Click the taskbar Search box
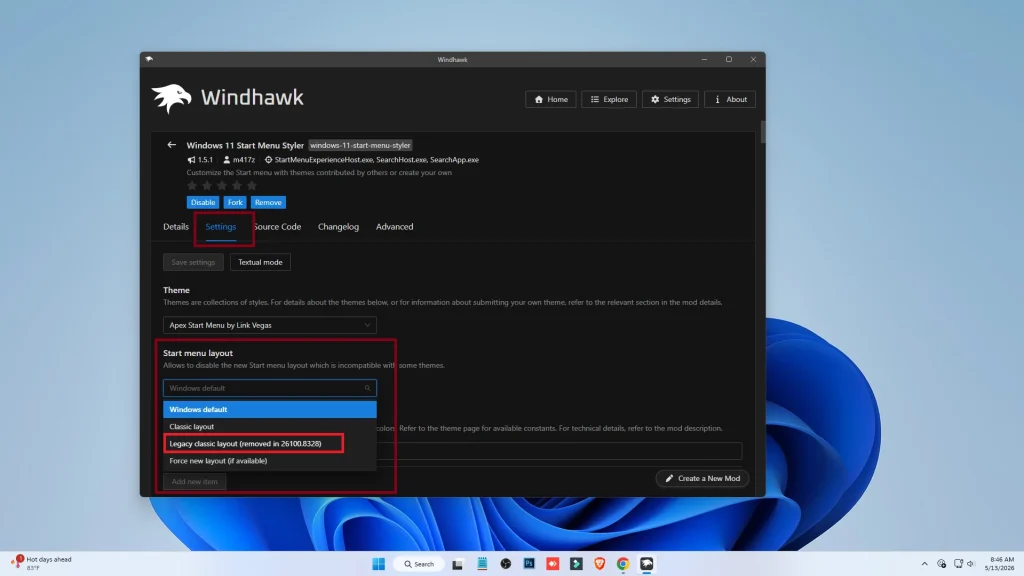This screenshot has height=576, width=1024. [419, 564]
